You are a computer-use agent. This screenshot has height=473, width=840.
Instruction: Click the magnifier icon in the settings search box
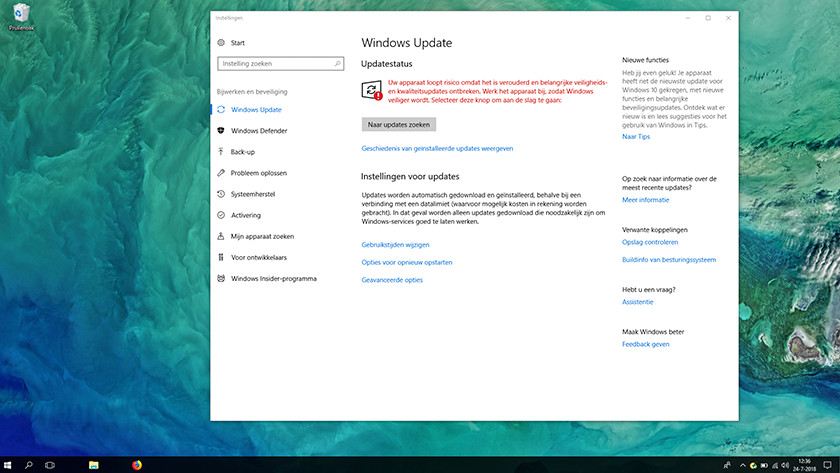pos(338,64)
